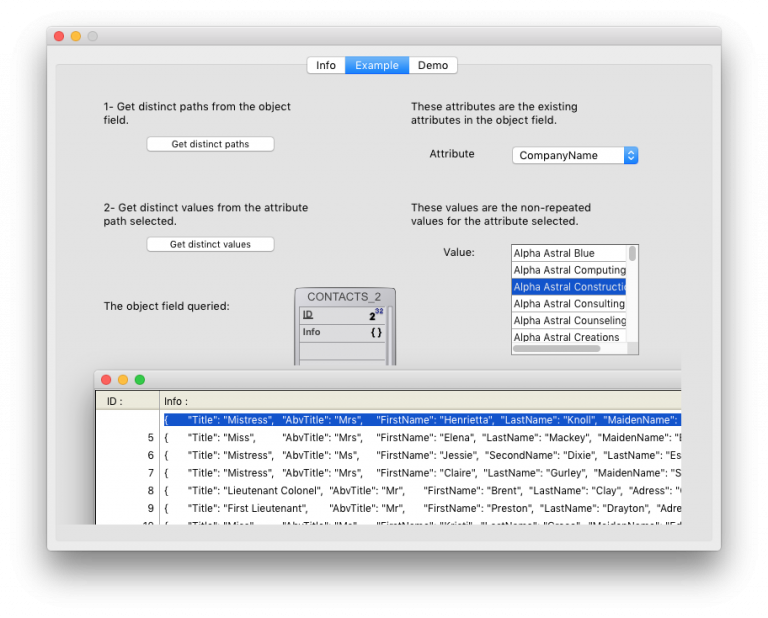Select the highlighted Henrietta Knoll record row
The image size is (768, 618).
pyautogui.click(x=422, y=420)
